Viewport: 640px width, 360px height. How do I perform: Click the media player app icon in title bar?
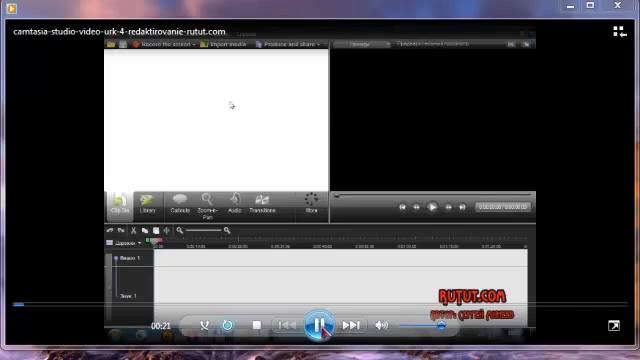11,8
